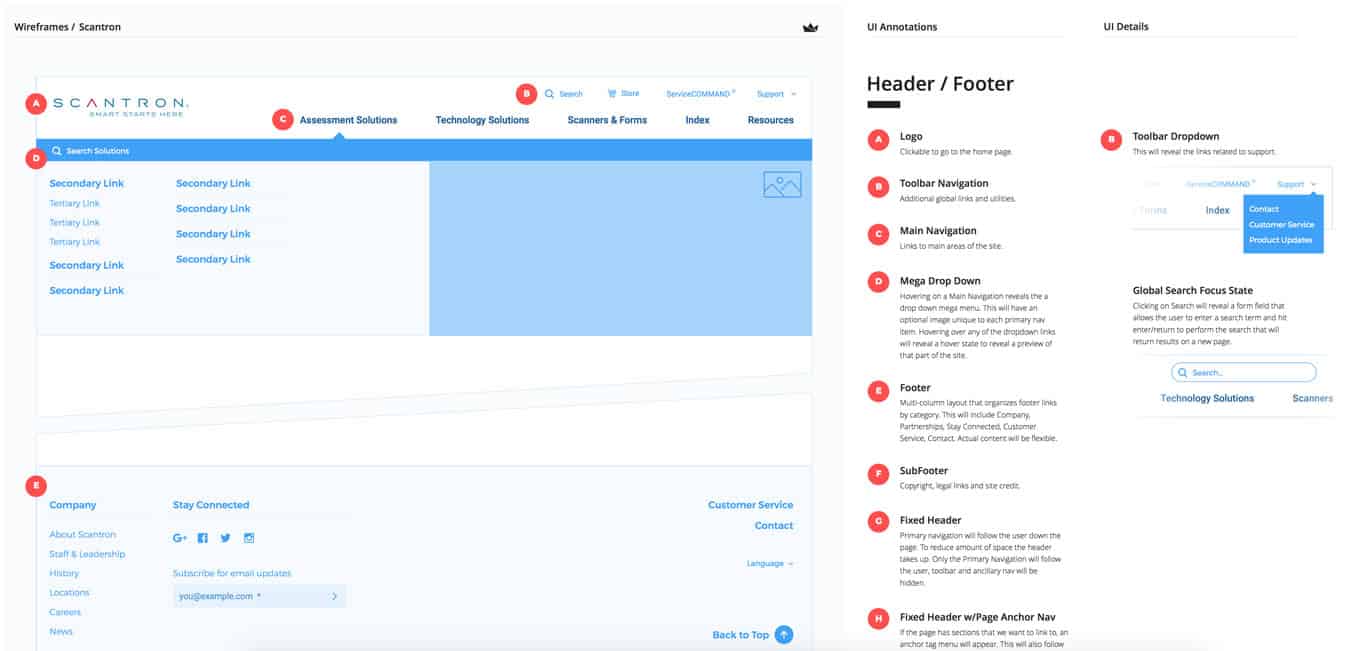
Task: Focus the you@example.com email field
Action: [259, 596]
